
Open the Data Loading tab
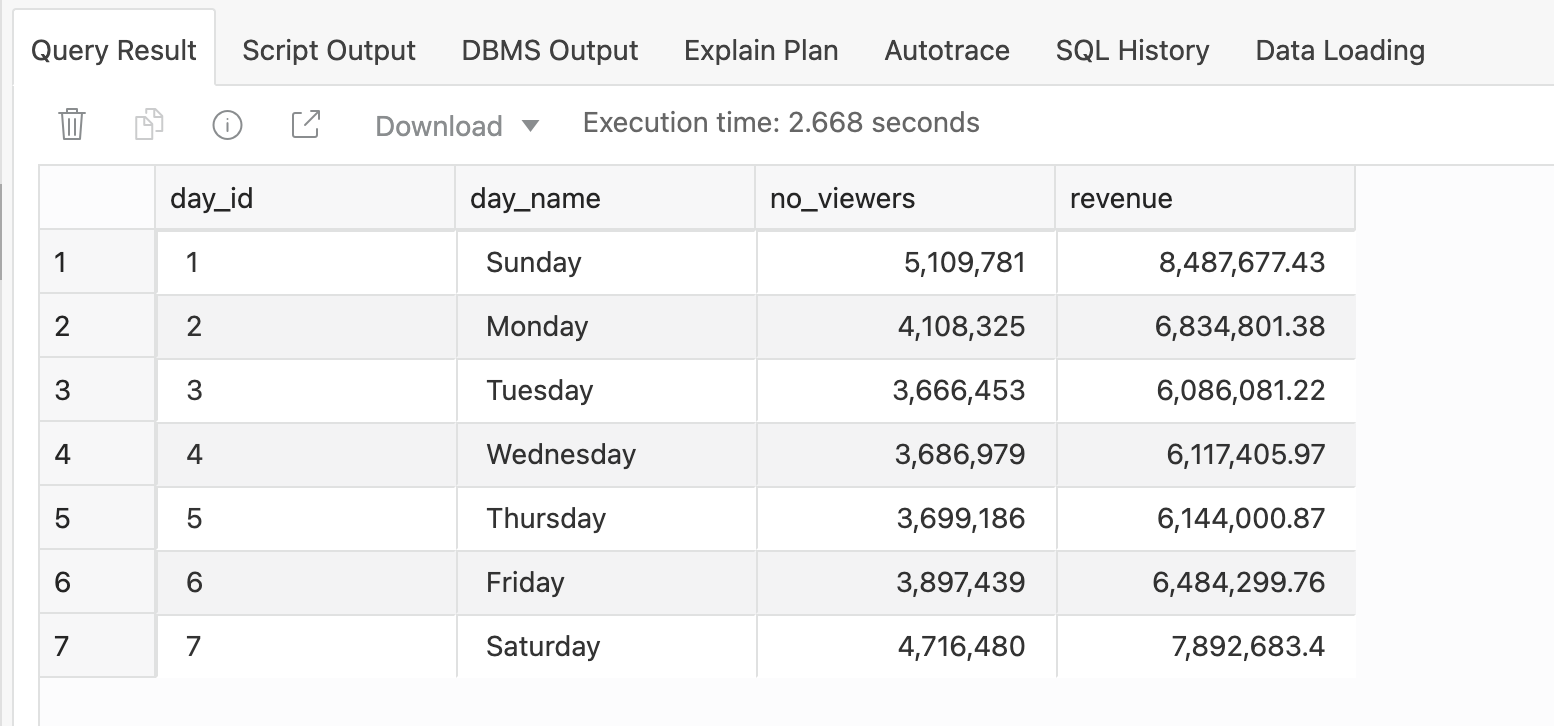(x=1339, y=51)
